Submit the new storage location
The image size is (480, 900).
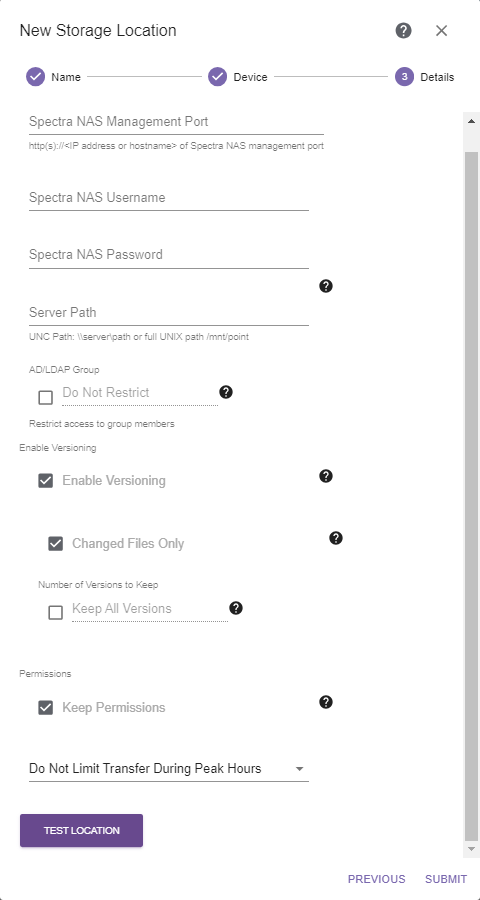click(446, 879)
